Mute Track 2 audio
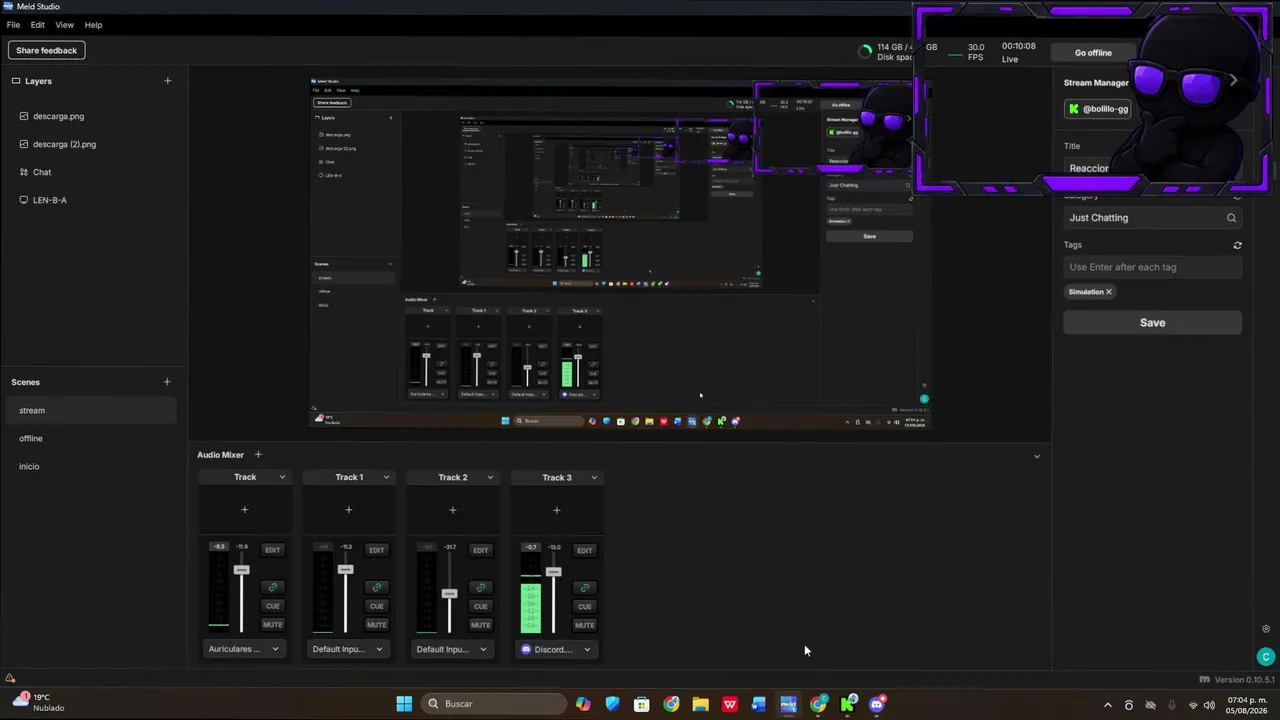 pos(480,625)
